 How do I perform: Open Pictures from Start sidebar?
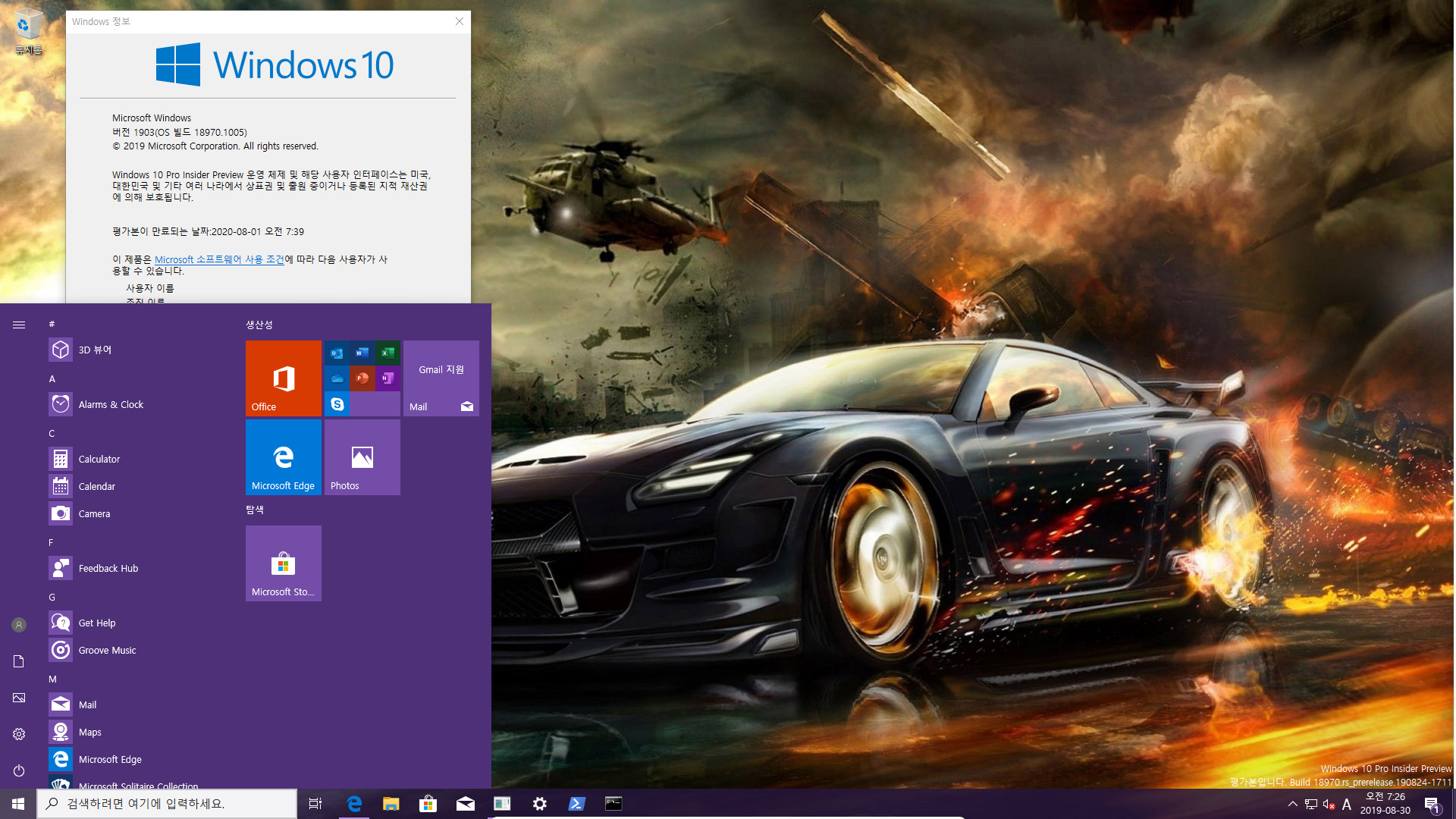[x=19, y=698]
